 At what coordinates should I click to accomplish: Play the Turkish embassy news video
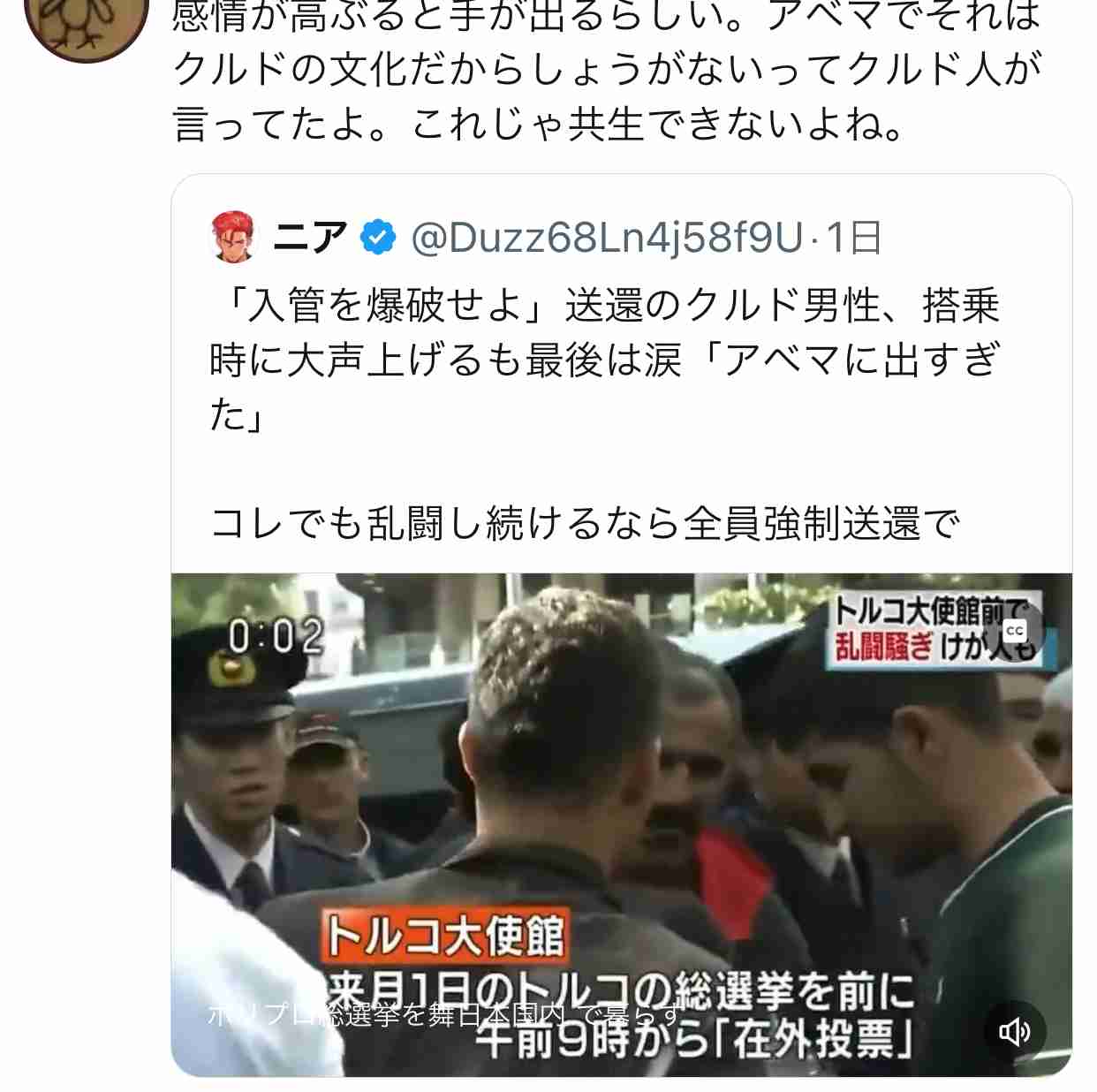pyautogui.click(x=621, y=824)
